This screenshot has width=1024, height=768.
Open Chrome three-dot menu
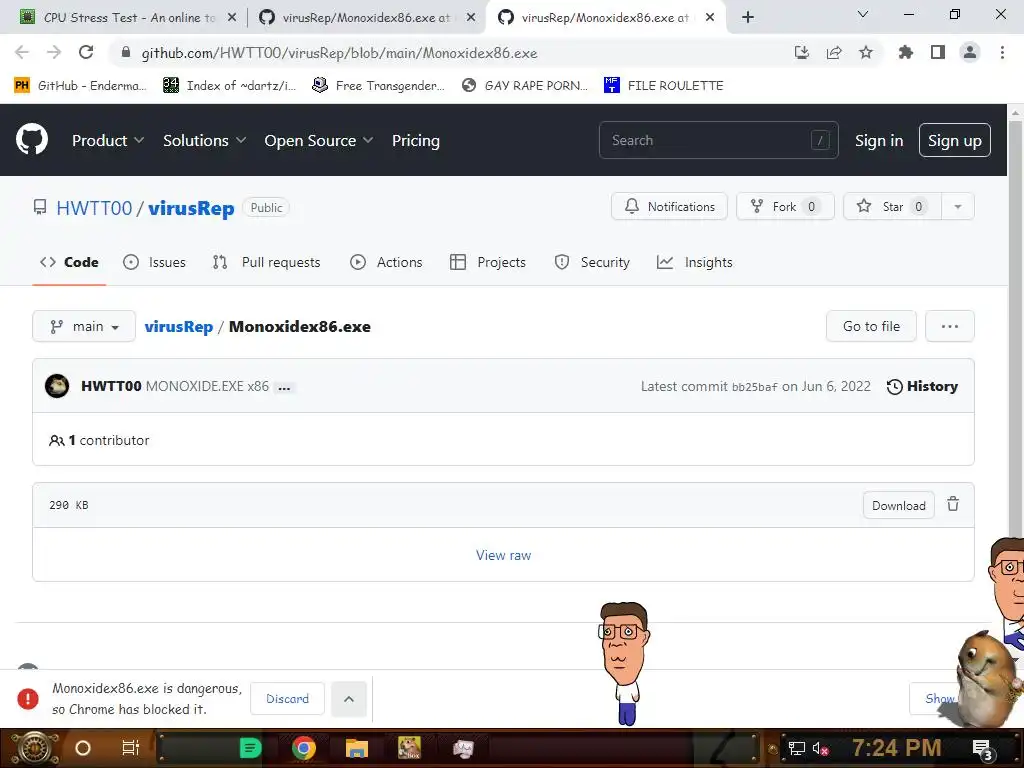1002,52
